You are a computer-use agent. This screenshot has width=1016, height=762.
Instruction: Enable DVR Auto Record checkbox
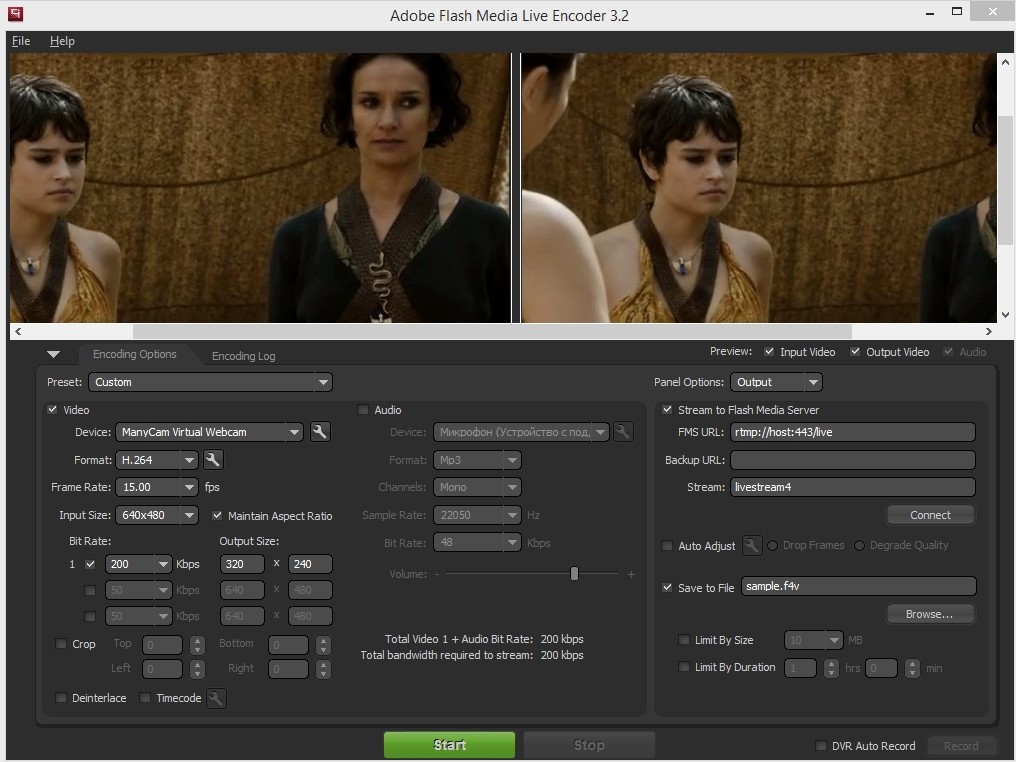820,745
